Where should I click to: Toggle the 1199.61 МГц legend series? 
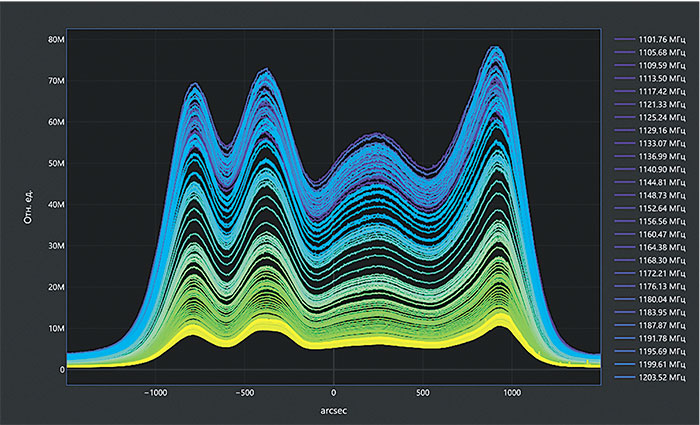(660, 365)
